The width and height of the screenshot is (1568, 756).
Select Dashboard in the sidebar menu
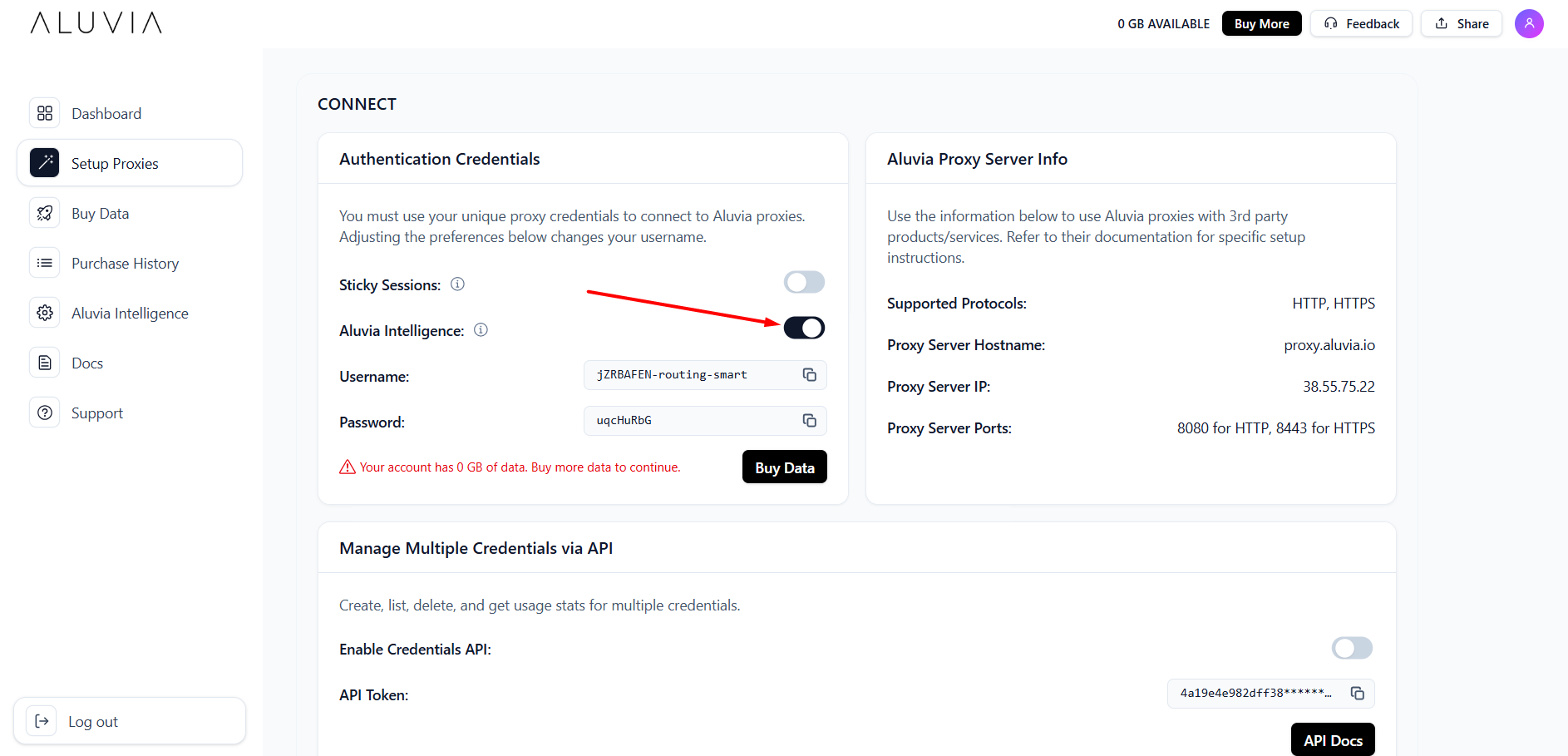(x=106, y=113)
